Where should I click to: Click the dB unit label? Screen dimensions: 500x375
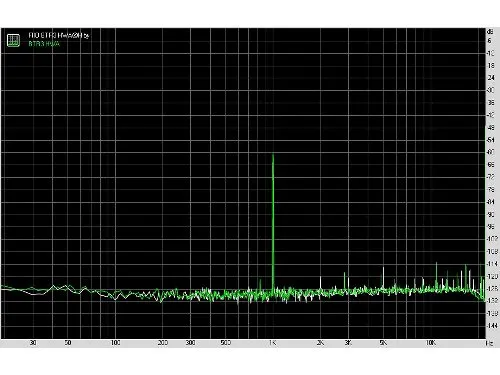click(x=490, y=32)
